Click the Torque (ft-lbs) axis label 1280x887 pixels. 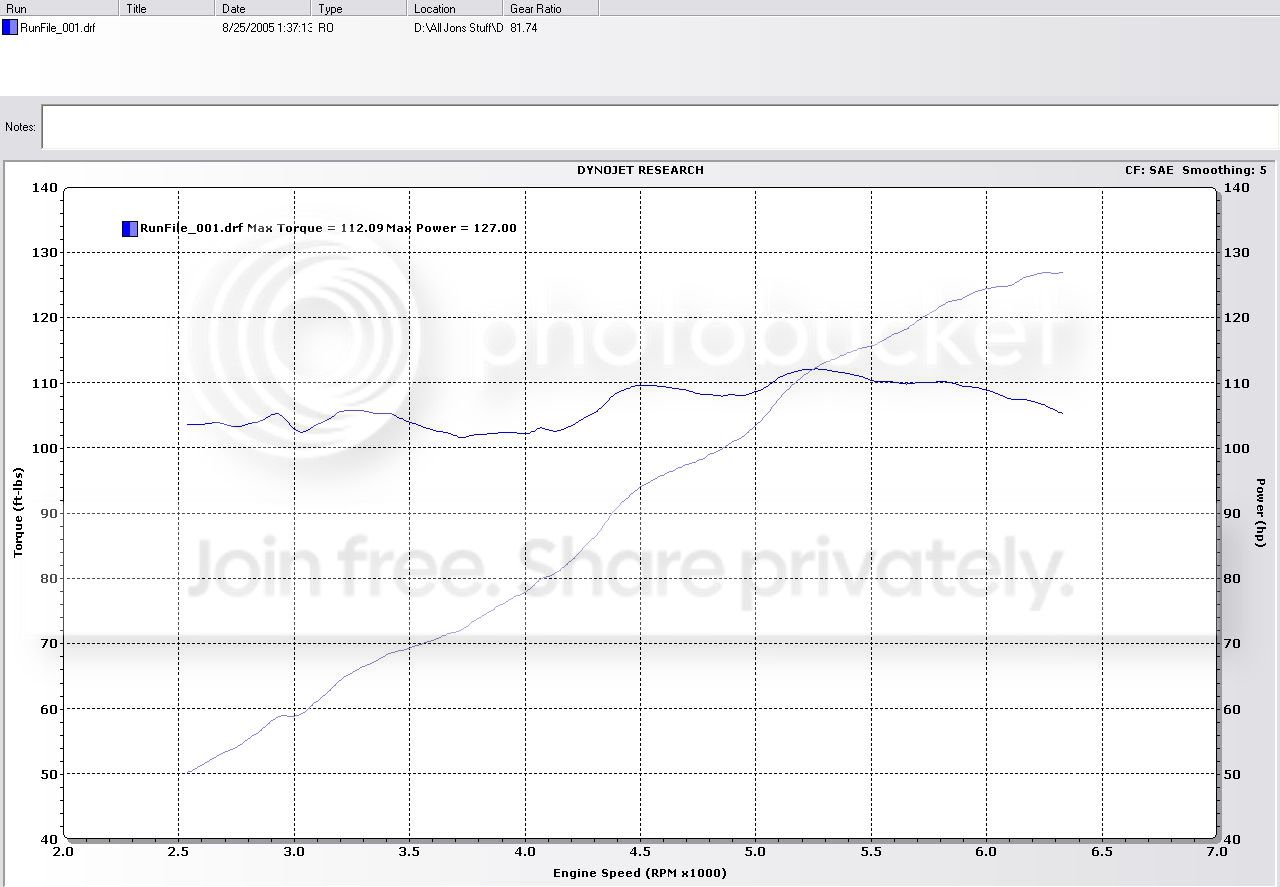tap(18, 510)
